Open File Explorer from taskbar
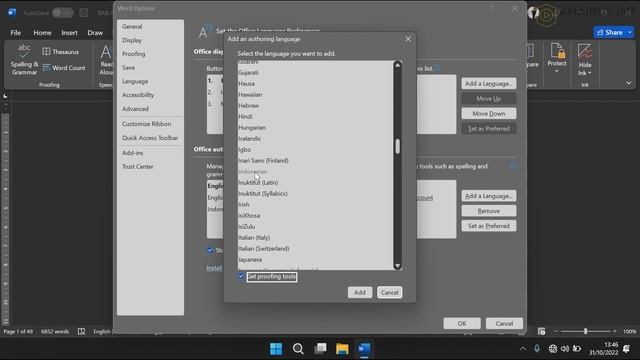Screen dimensions: 640x360 (x=342, y=349)
